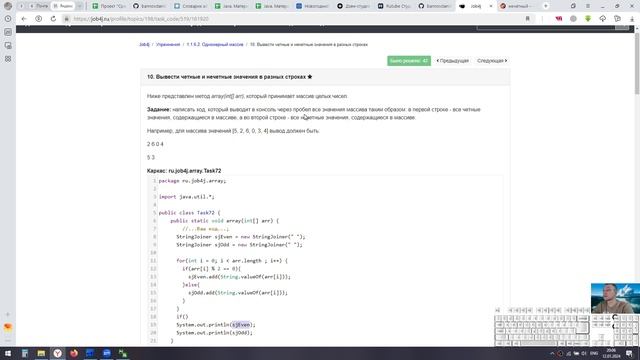Switch to the Проект tab
This screenshot has width=640, height=360.
pyautogui.click(x=109, y=6)
